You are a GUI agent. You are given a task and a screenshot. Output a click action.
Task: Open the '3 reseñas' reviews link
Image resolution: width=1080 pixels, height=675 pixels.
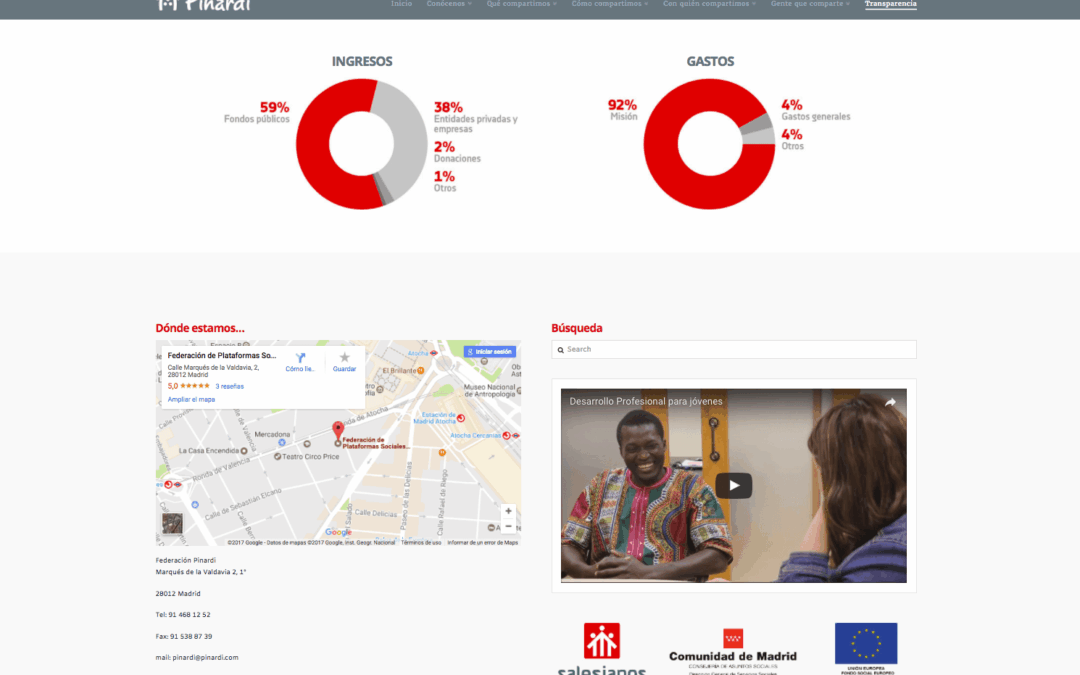(229, 386)
